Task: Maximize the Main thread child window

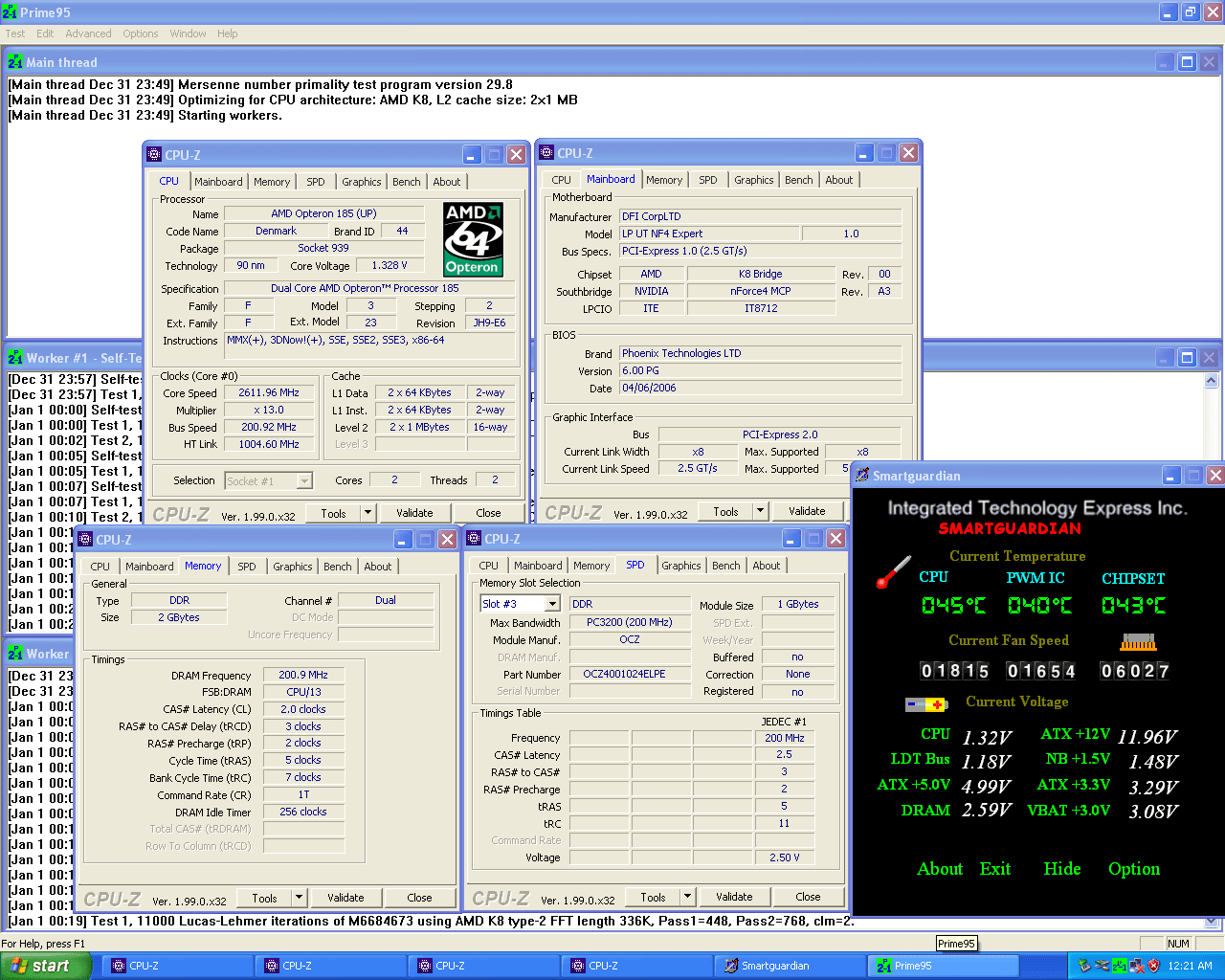Action: pyautogui.click(x=1187, y=62)
